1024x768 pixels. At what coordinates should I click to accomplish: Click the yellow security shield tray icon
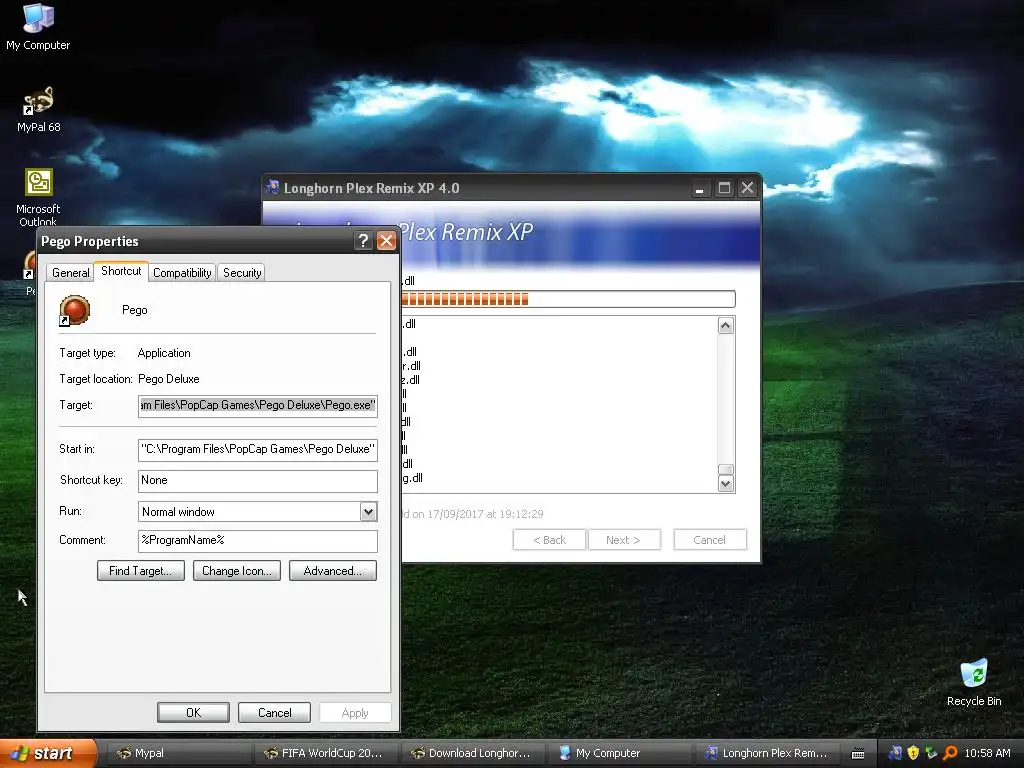913,753
